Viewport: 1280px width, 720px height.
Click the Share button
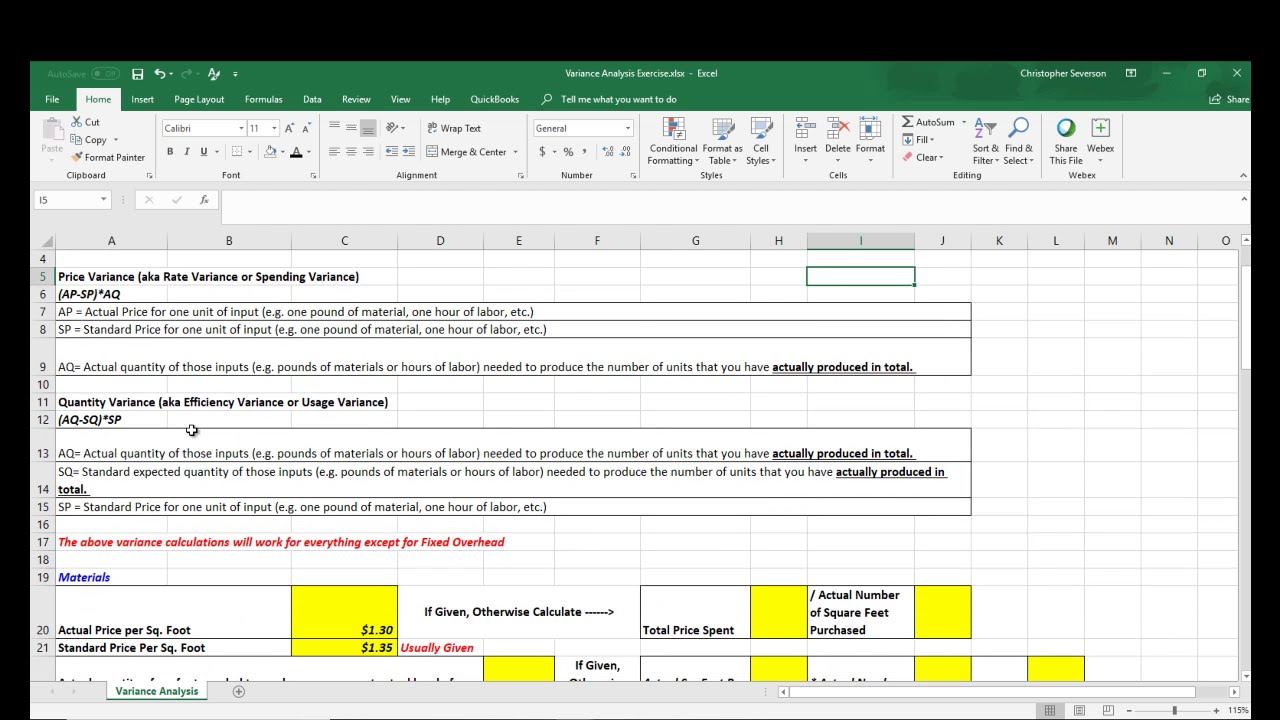coord(1230,99)
